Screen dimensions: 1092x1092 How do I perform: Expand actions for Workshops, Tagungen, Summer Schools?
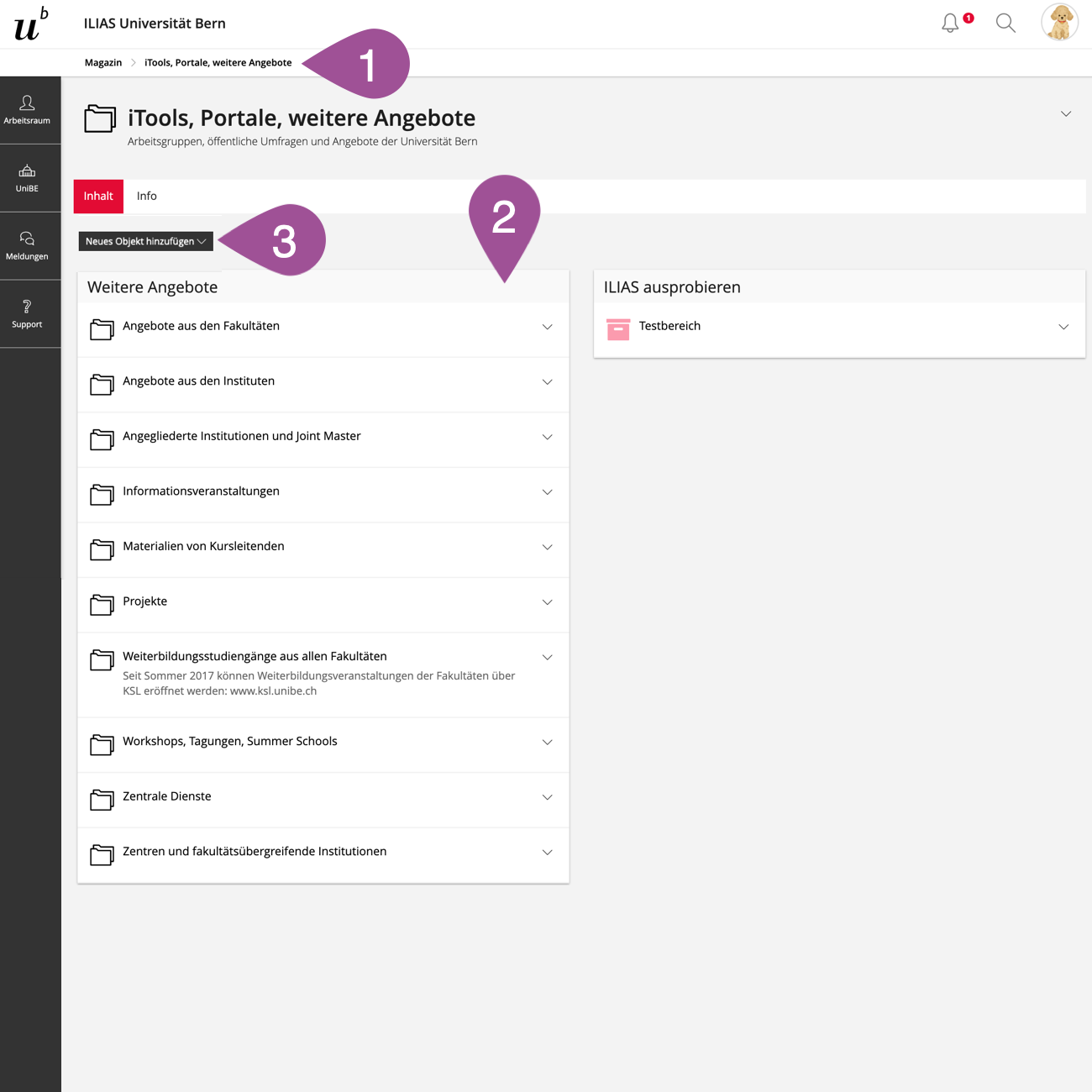click(x=547, y=743)
